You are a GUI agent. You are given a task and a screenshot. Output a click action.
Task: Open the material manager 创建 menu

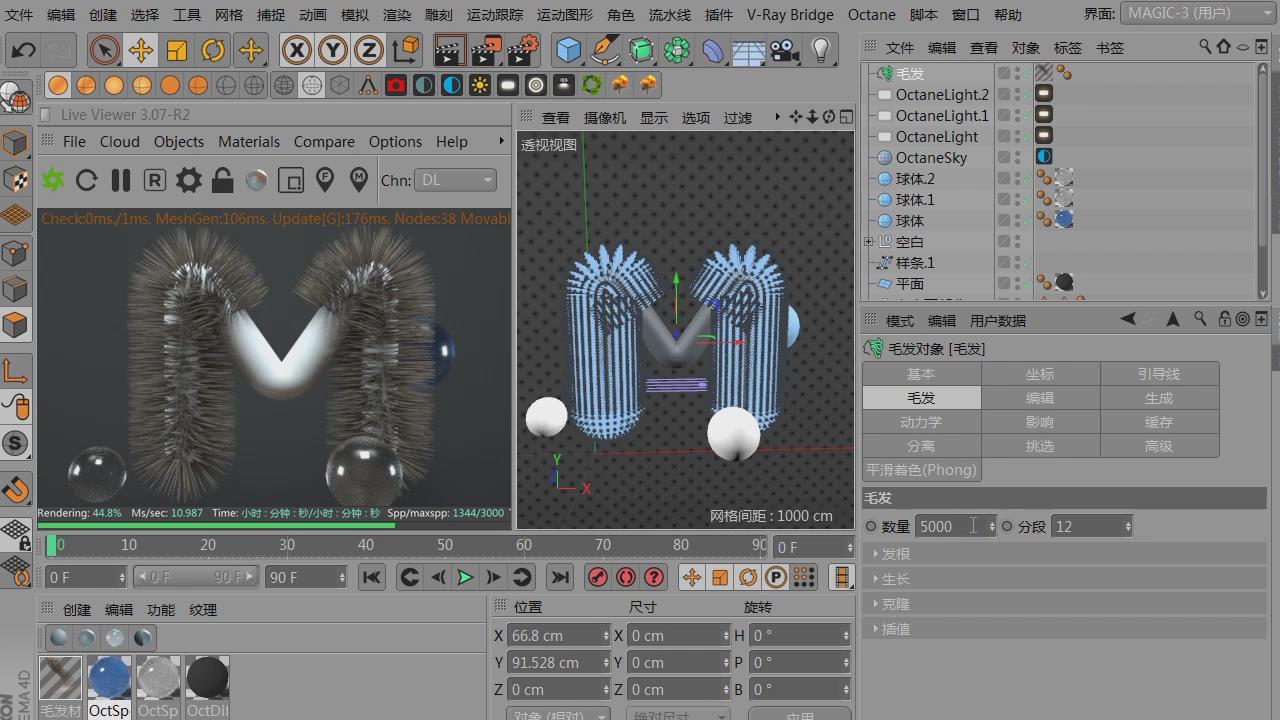point(76,610)
